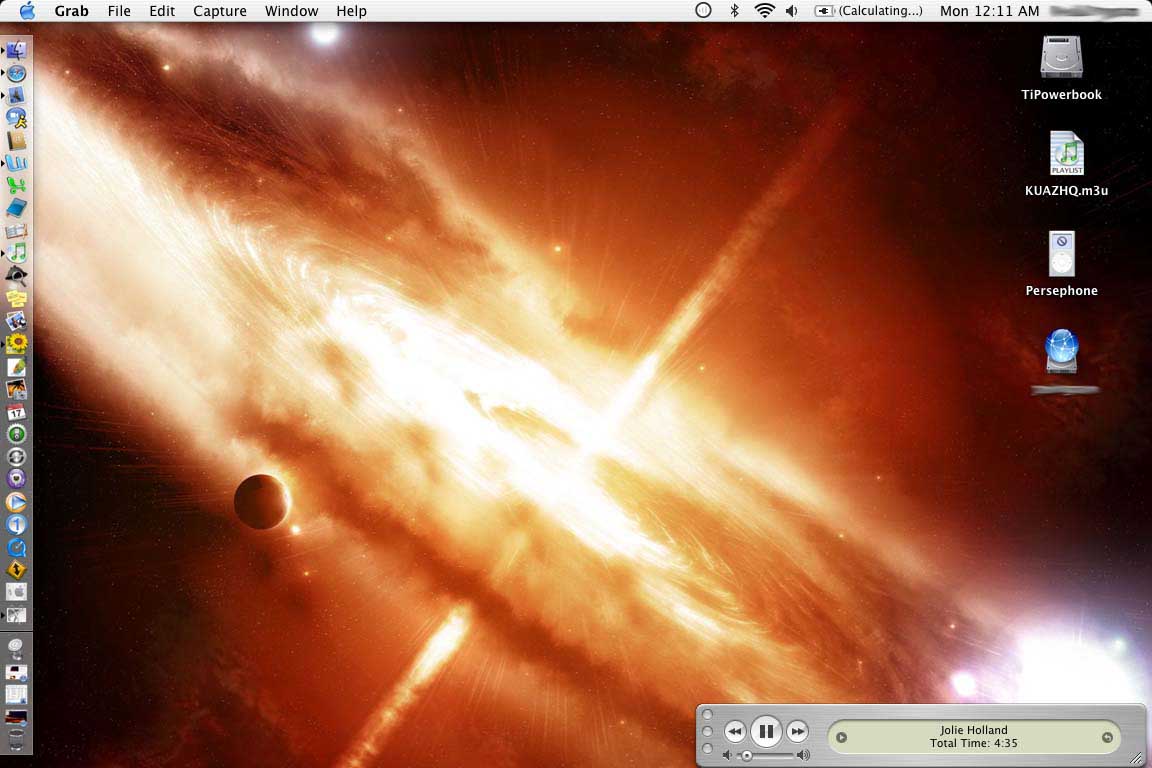This screenshot has width=1152, height=768.
Task: Open the Help menu
Action: [x=351, y=11]
